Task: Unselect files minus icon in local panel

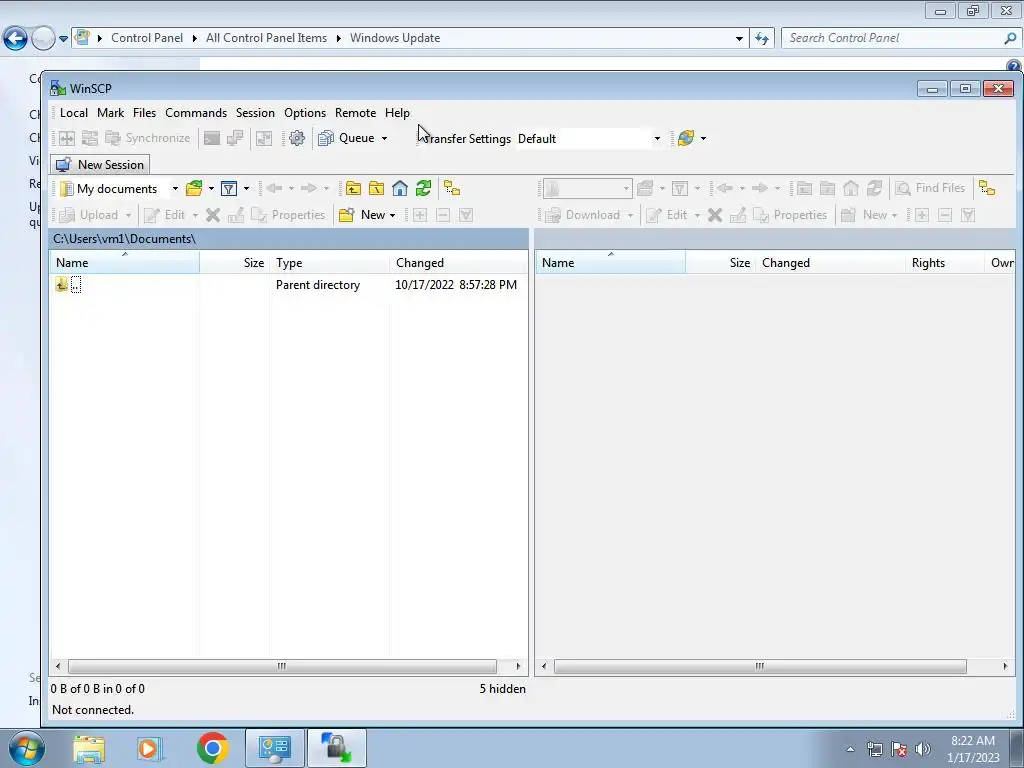Action: tap(443, 215)
